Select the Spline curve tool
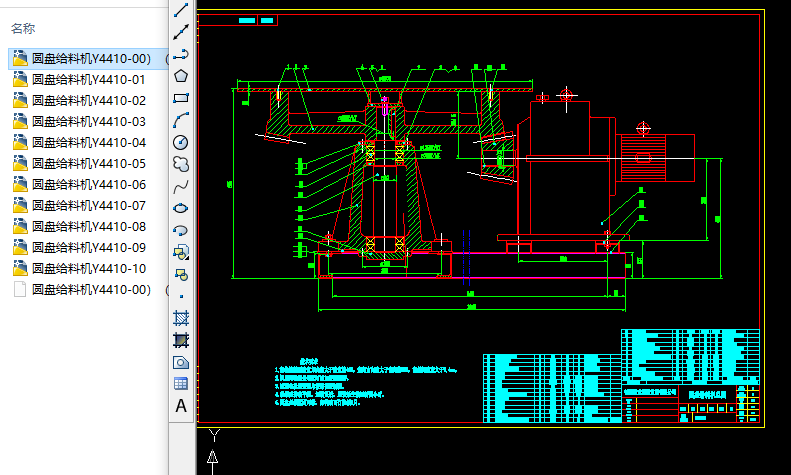 pyautogui.click(x=181, y=186)
